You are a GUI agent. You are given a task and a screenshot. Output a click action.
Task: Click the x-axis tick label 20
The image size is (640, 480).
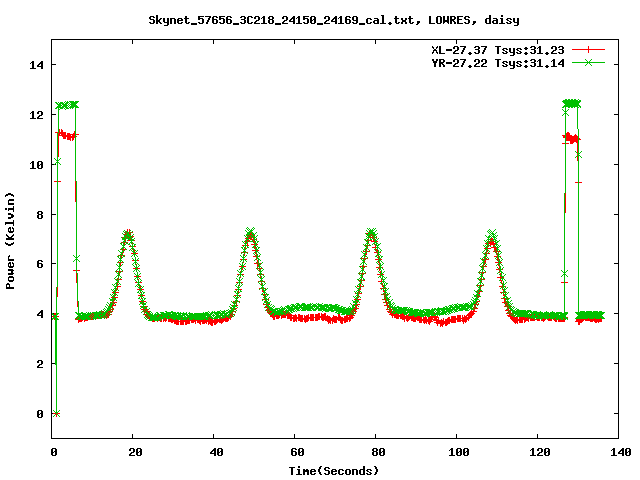136,452
